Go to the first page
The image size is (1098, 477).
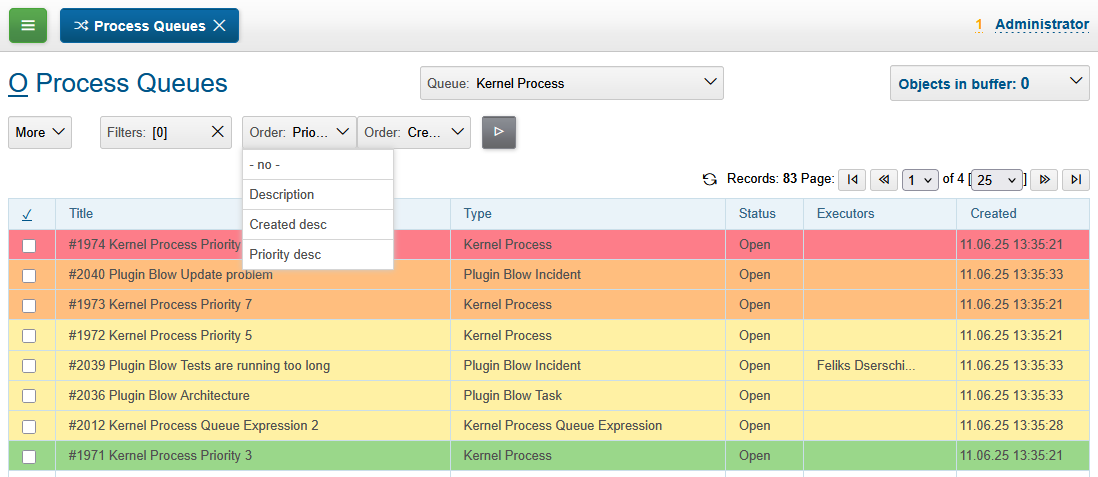(x=852, y=179)
